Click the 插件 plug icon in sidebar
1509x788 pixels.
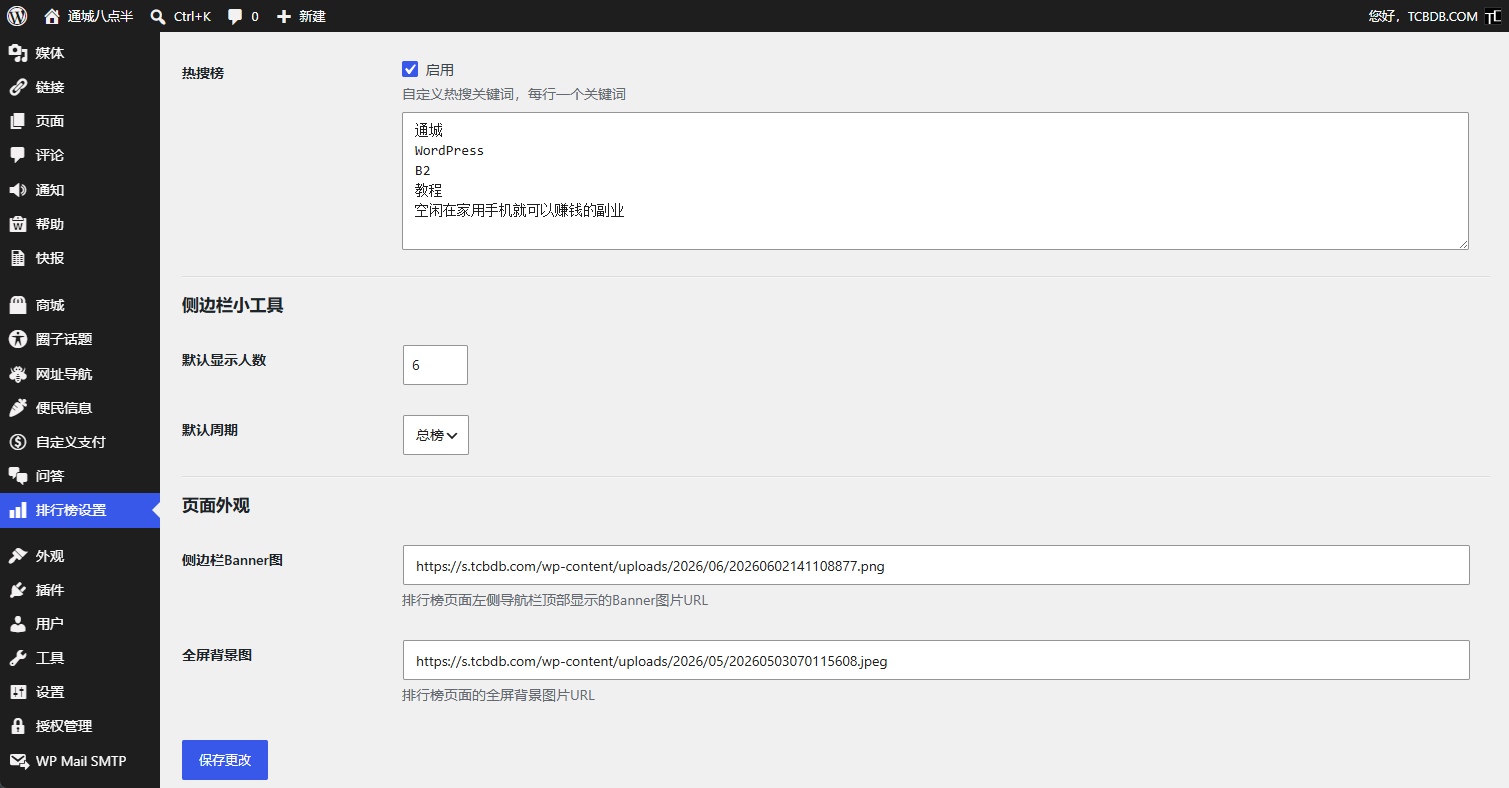[x=18, y=590]
